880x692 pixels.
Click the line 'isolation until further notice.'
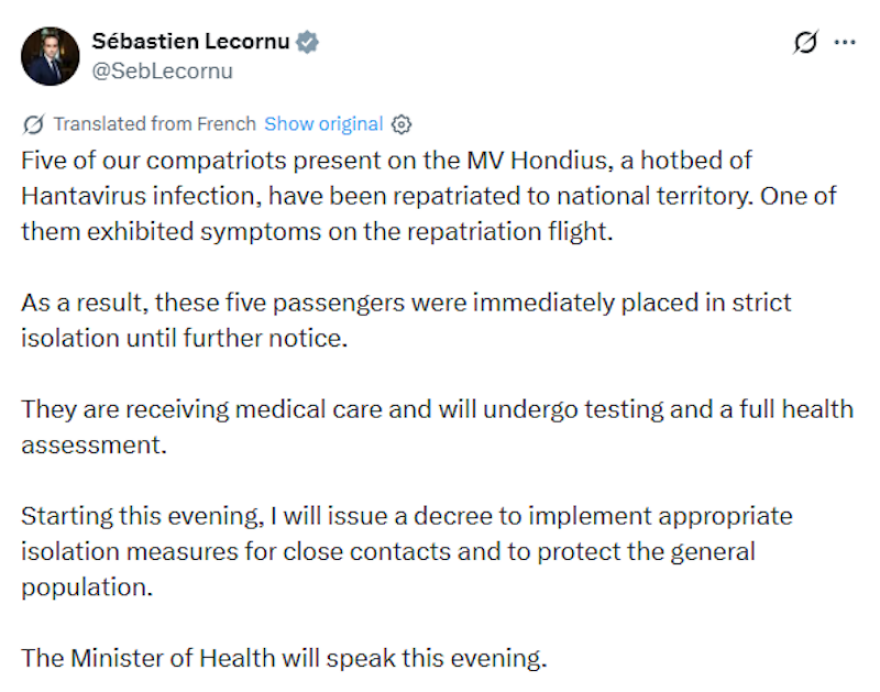pos(185,338)
